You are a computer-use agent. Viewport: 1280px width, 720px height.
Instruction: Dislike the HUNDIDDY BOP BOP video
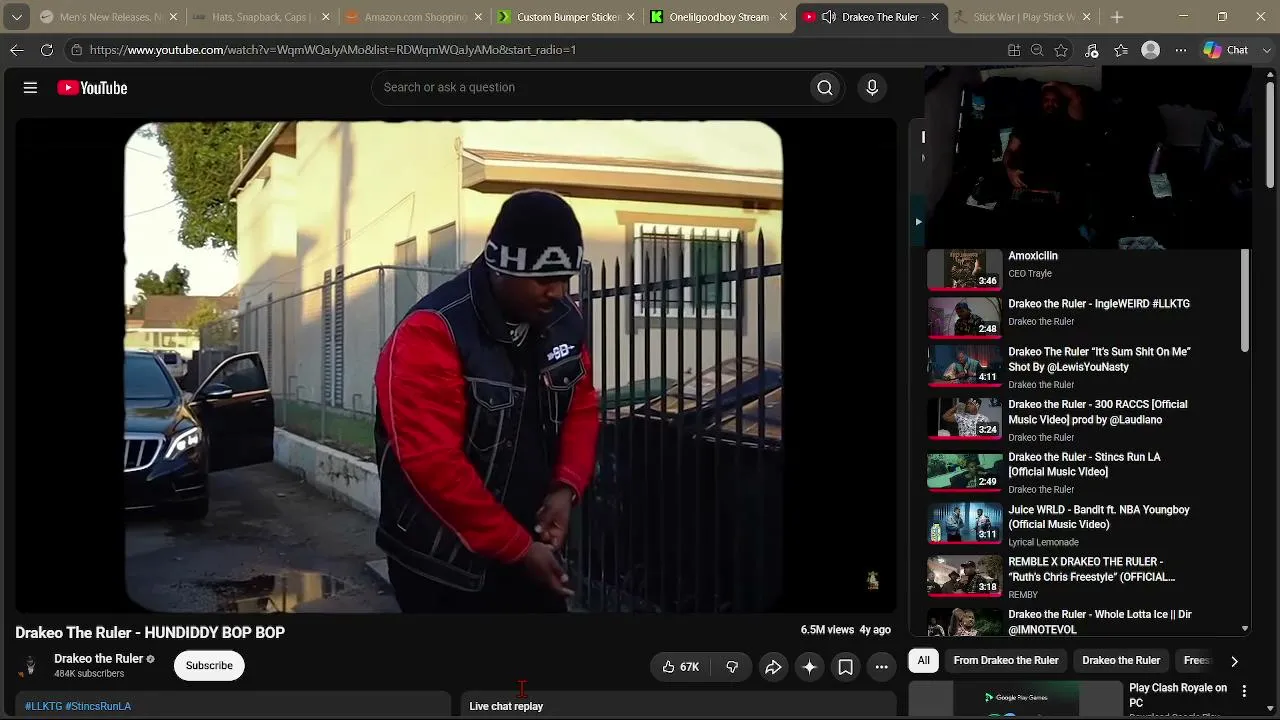coord(732,667)
